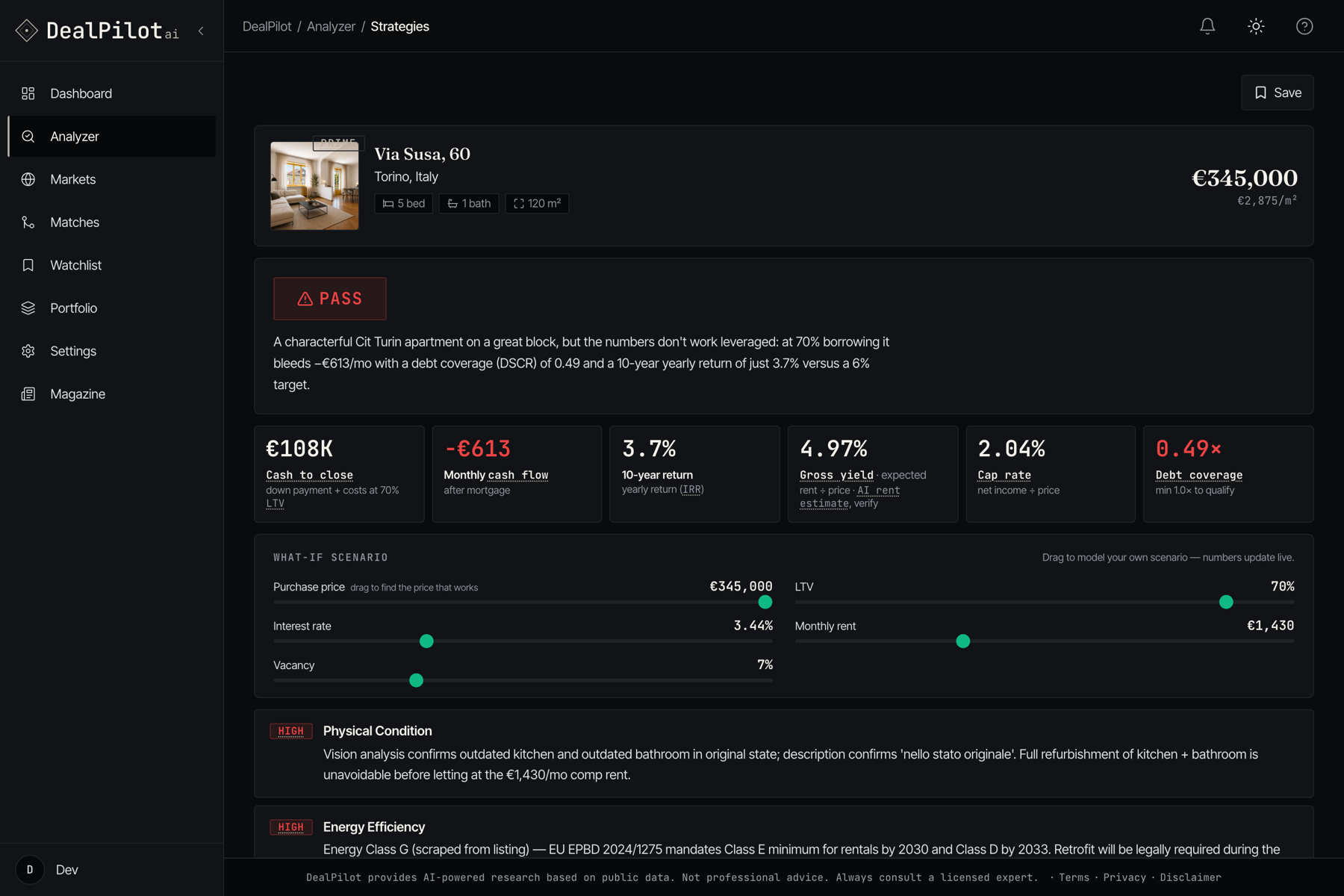1344x896 pixels.
Task: Click the Via Susa, 60 title
Action: click(423, 154)
